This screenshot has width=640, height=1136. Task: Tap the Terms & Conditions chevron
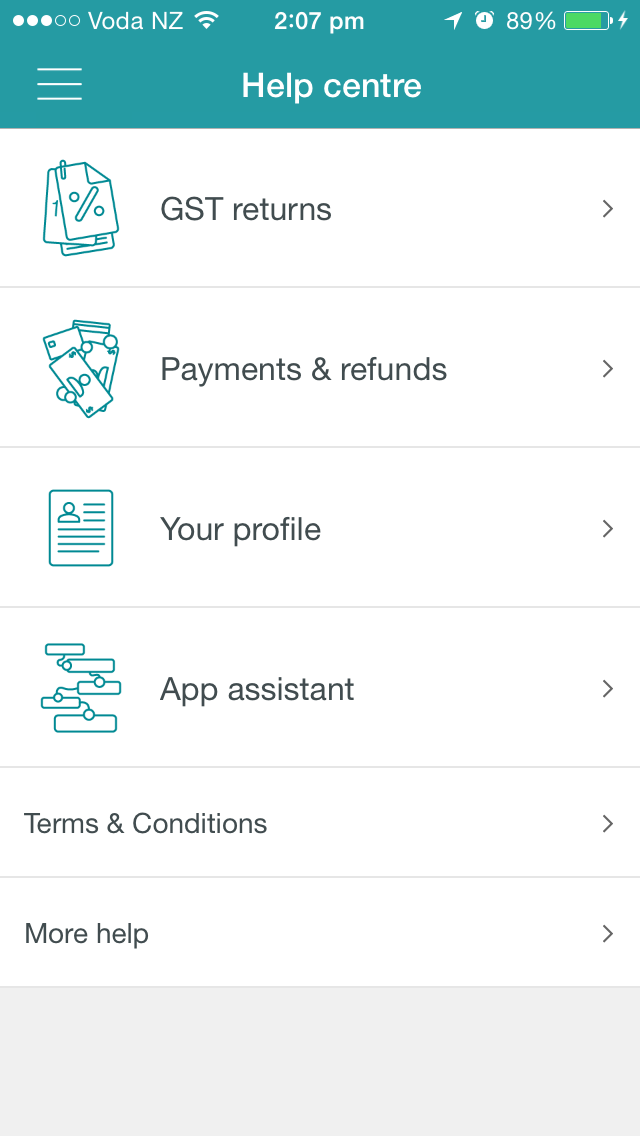click(607, 824)
